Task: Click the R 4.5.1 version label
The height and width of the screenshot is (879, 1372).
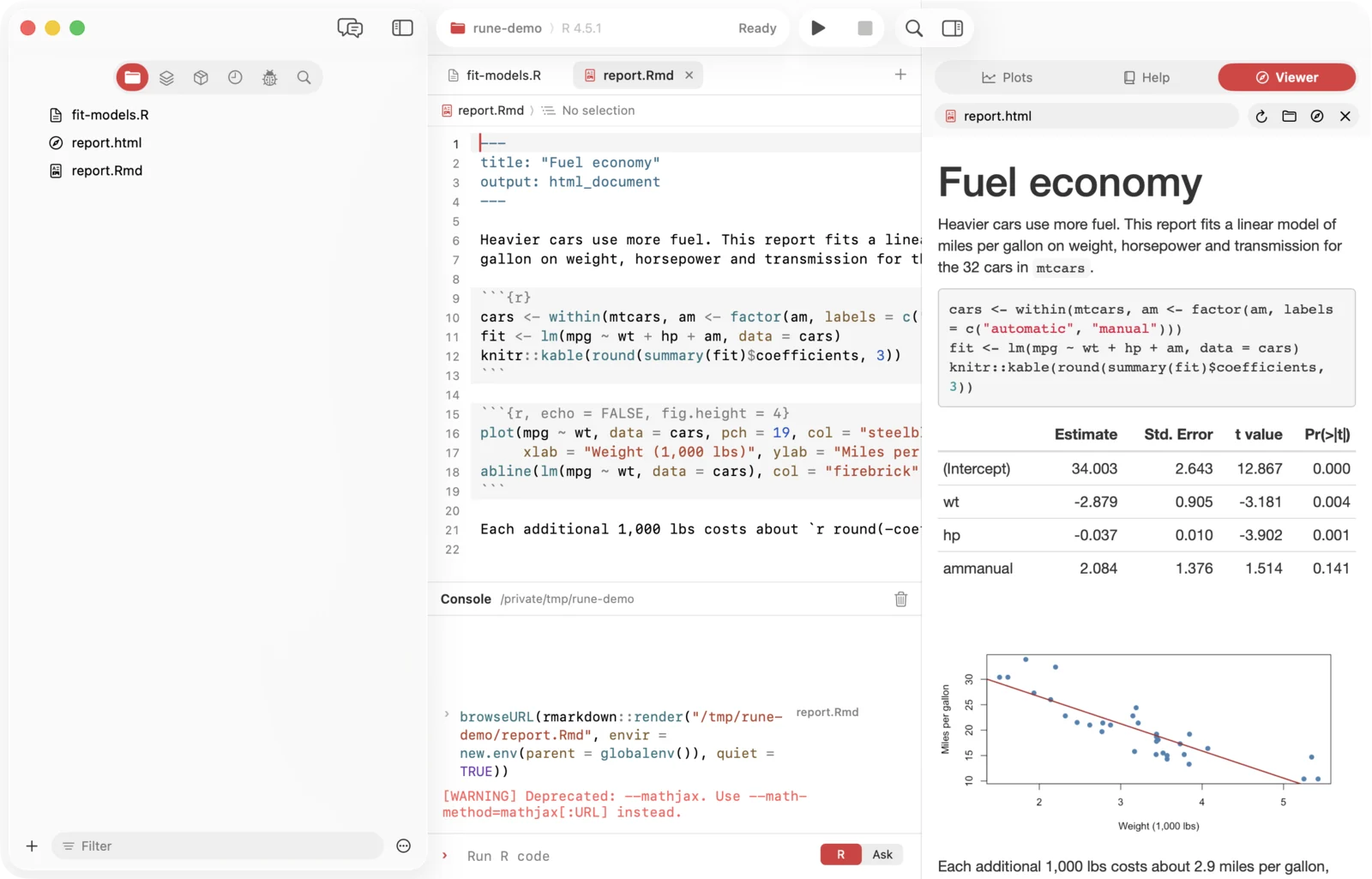Action: click(581, 28)
